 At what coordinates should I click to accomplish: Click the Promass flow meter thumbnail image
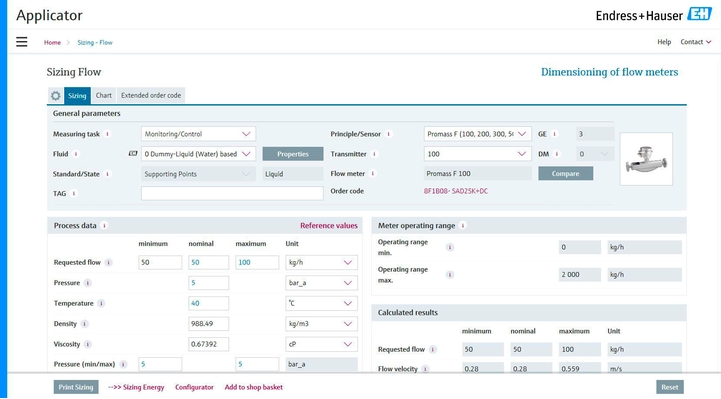coord(646,159)
